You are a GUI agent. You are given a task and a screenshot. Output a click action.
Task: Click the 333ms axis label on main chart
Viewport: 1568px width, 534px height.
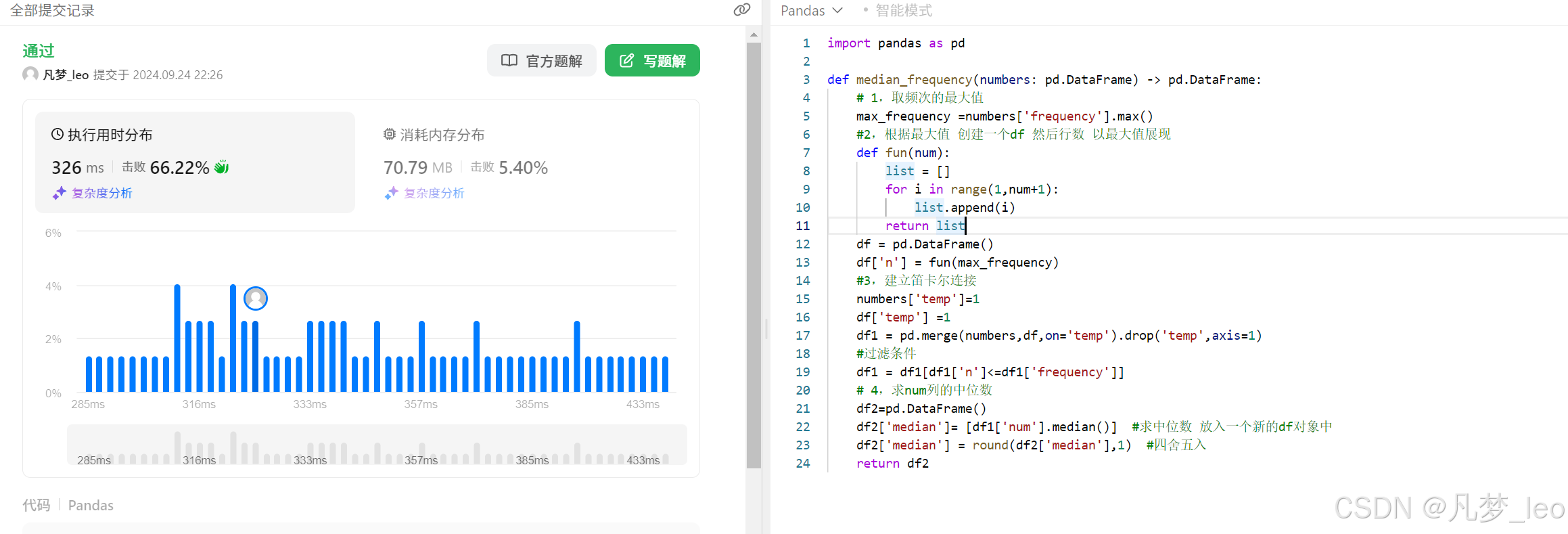point(310,404)
